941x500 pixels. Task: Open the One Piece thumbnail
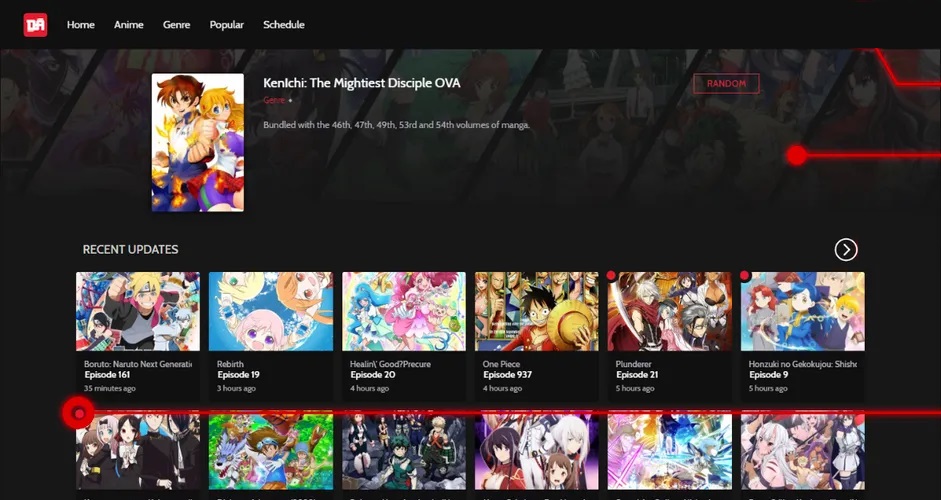pos(537,312)
